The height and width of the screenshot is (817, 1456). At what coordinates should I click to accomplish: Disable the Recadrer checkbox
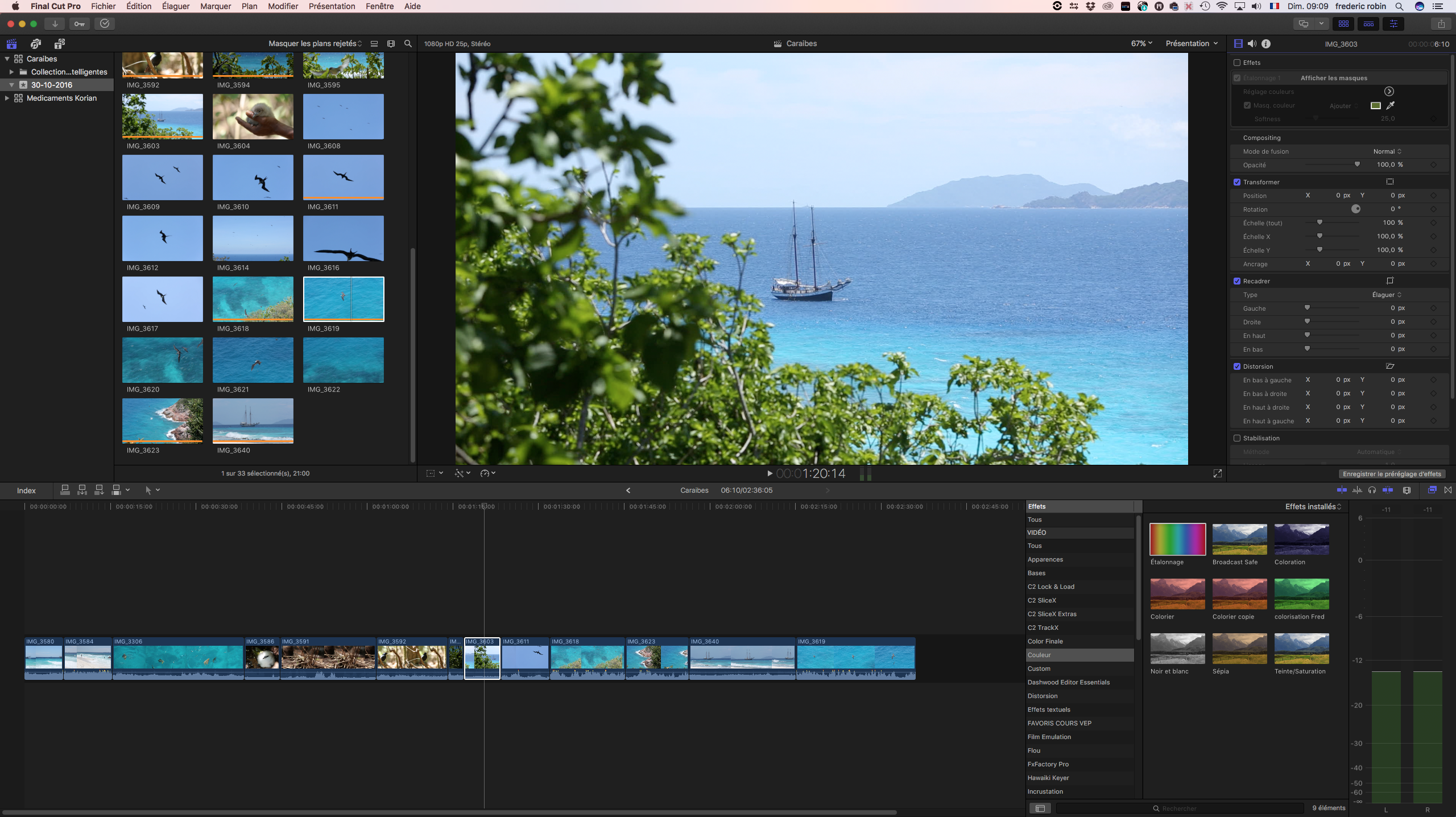[1238, 281]
